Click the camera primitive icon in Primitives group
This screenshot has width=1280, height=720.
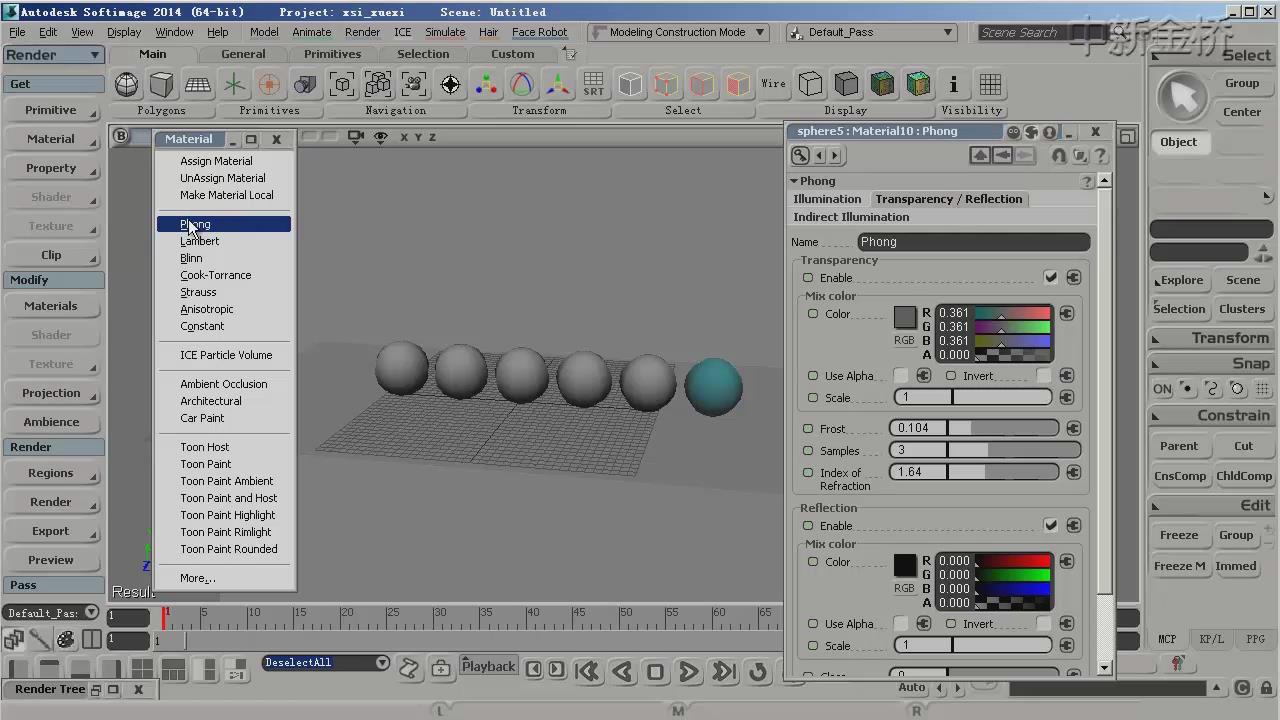pos(305,84)
